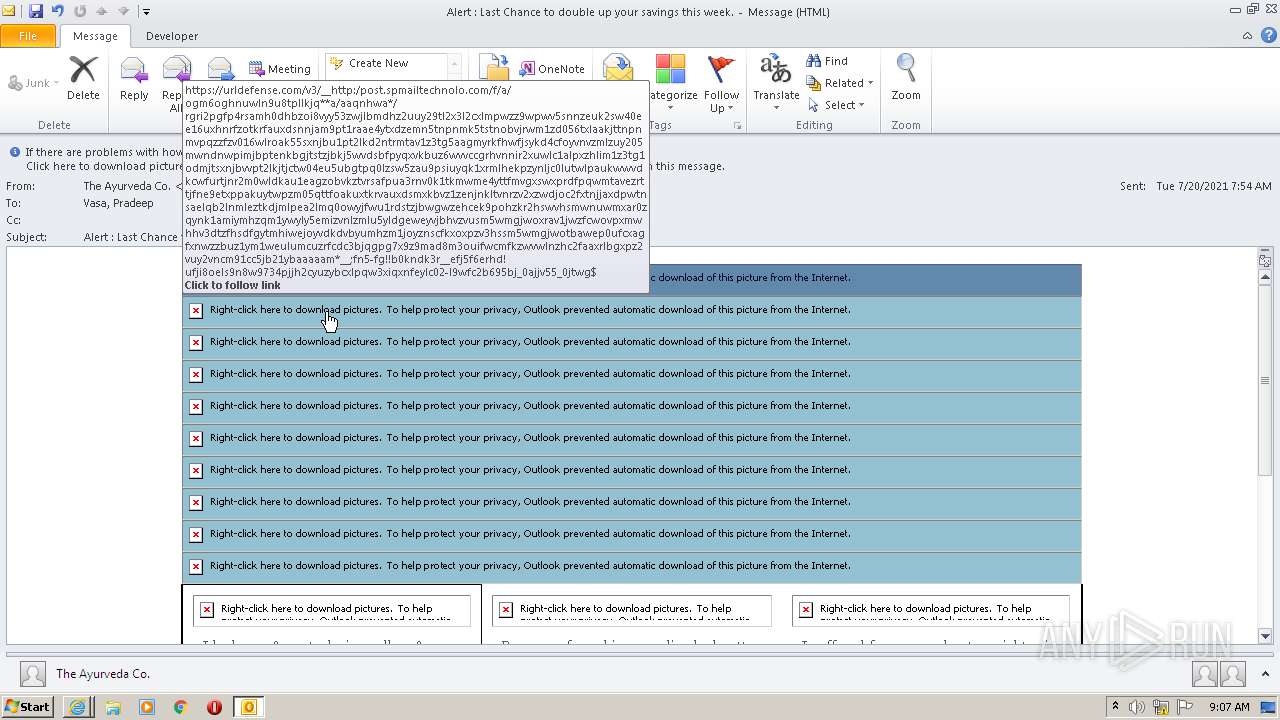Click the taskbar clock showing 9:07 AM
This screenshot has width=1280, height=720.
pyautogui.click(x=1228, y=707)
